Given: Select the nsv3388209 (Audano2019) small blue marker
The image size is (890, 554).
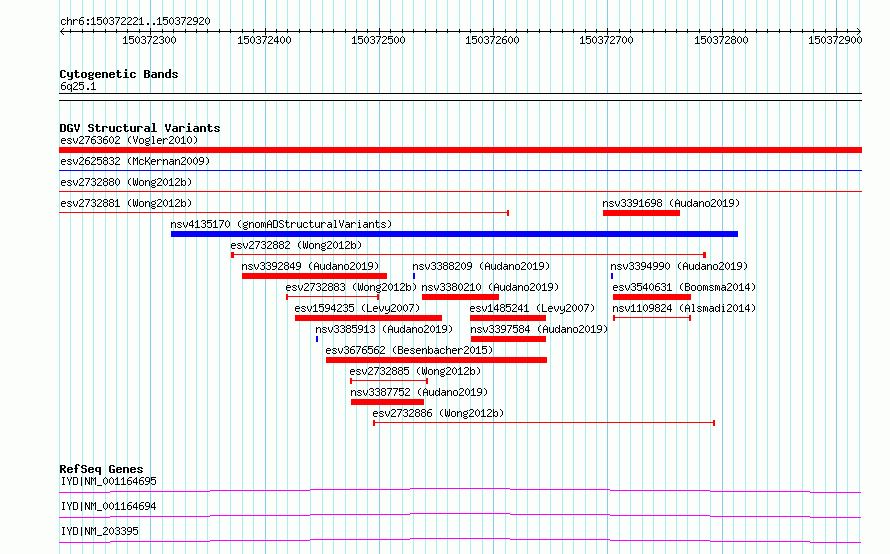Looking at the screenshot, I should coord(414,276).
